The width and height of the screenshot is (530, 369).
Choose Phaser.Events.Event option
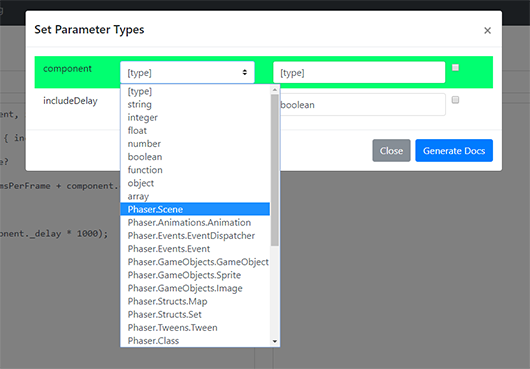195,249
